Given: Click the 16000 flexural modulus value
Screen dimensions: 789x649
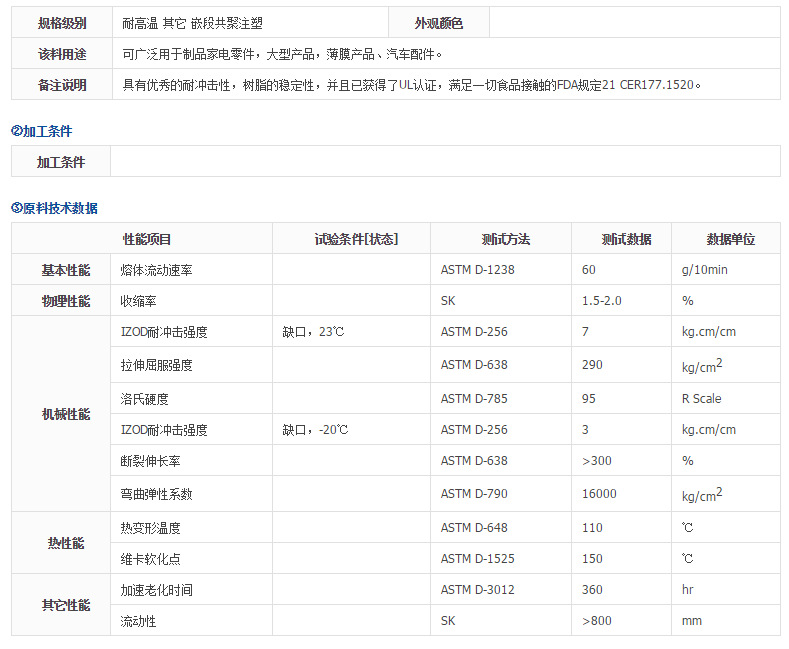Looking at the screenshot, I should (599, 494).
